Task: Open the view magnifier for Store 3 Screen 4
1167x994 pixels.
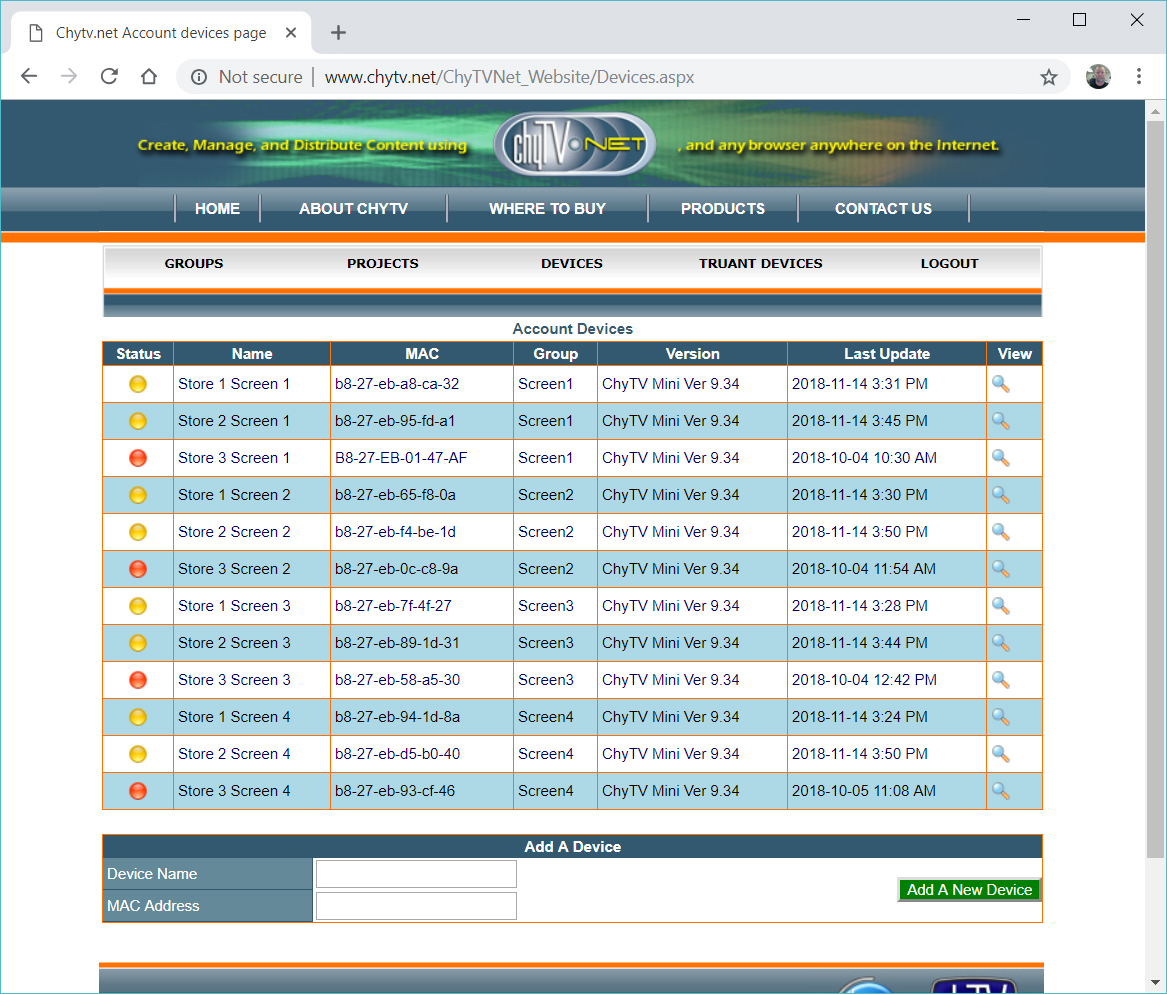Action: click(x=1001, y=791)
